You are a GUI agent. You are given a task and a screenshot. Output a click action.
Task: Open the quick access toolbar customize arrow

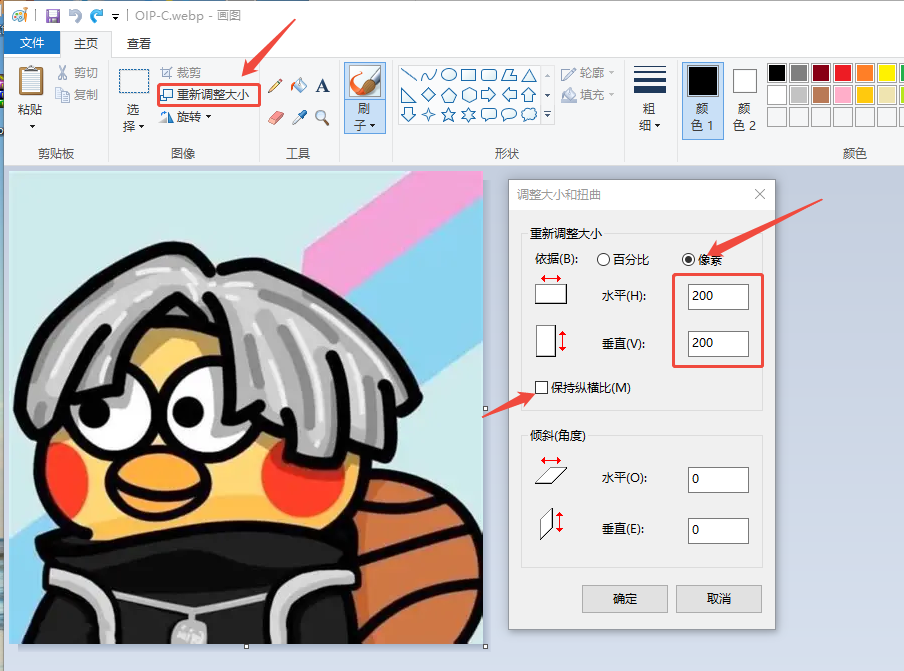pos(116,17)
